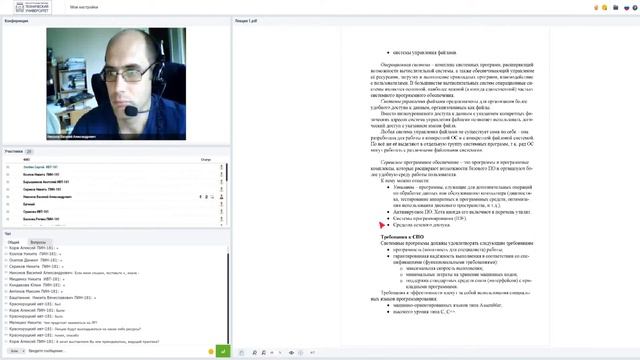Image resolution: width=640 pixels, height=360 pixels.
Task: Click chat message from Кондакова Юлия
Action: point(37,285)
